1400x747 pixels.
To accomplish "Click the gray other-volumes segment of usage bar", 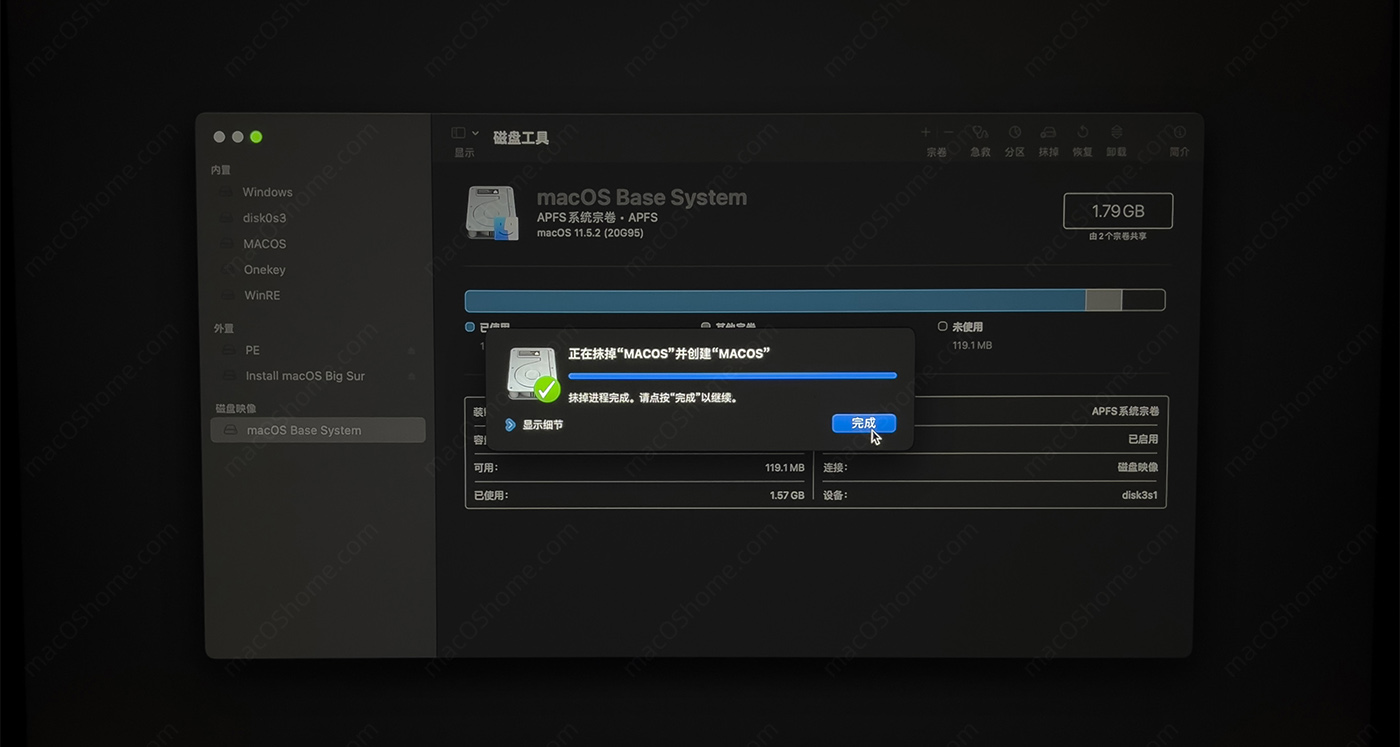I will point(1103,300).
